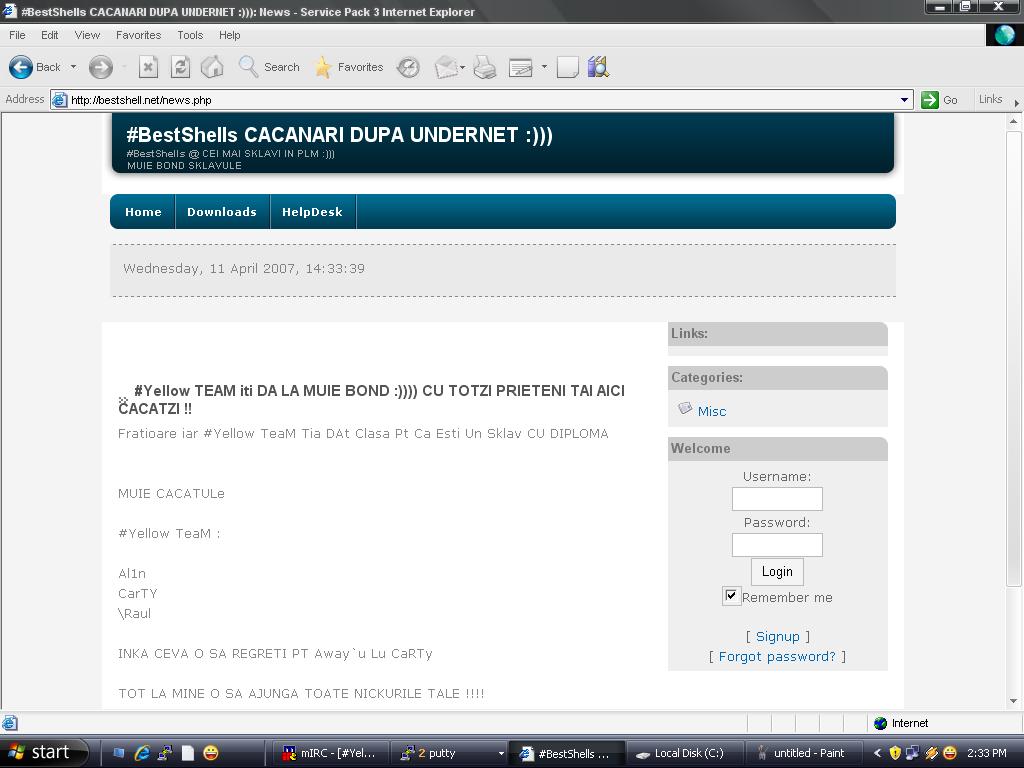Refresh the page using the toolbar icon
Screen dimensions: 1024x768
click(180, 67)
